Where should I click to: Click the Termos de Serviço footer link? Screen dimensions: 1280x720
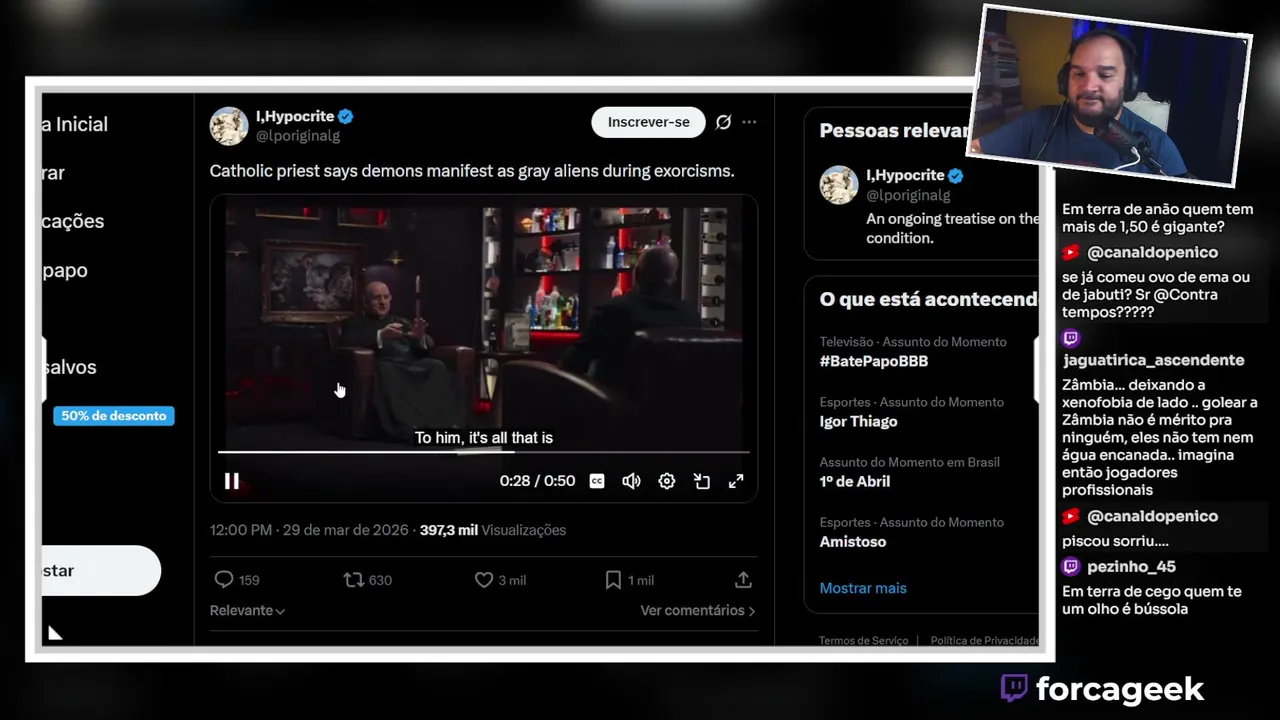tap(863, 640)
